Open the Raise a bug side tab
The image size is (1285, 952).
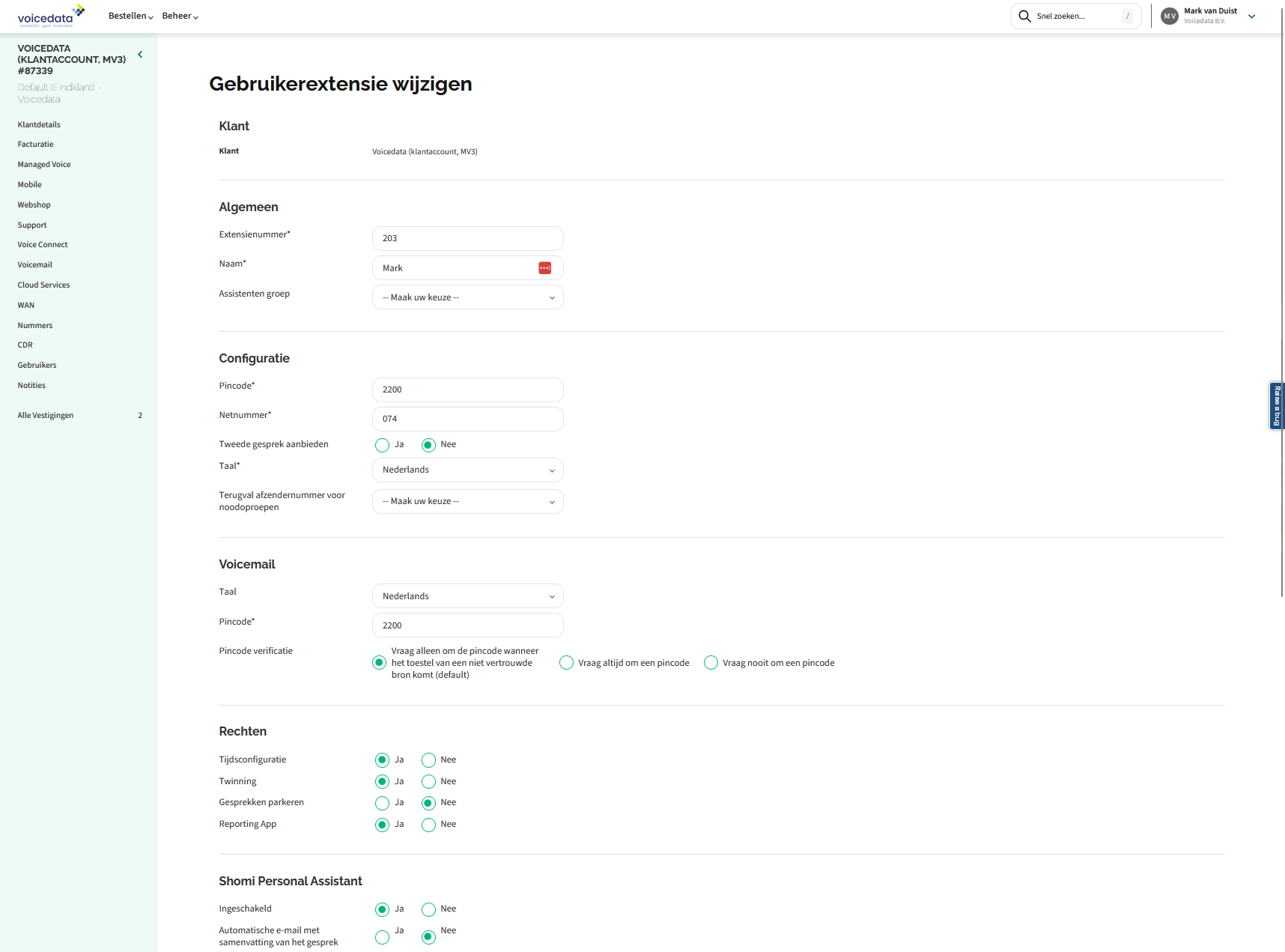coord(1277,406)
